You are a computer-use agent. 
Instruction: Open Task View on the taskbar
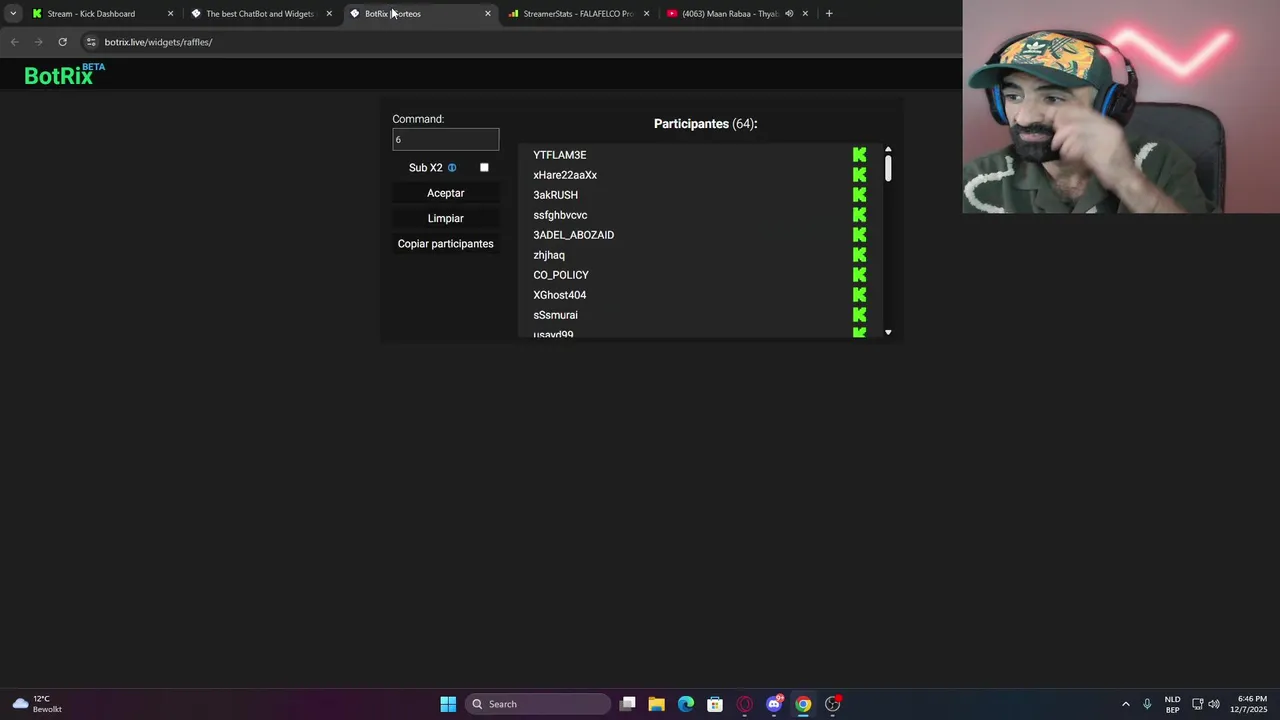[x=627, y=704]
